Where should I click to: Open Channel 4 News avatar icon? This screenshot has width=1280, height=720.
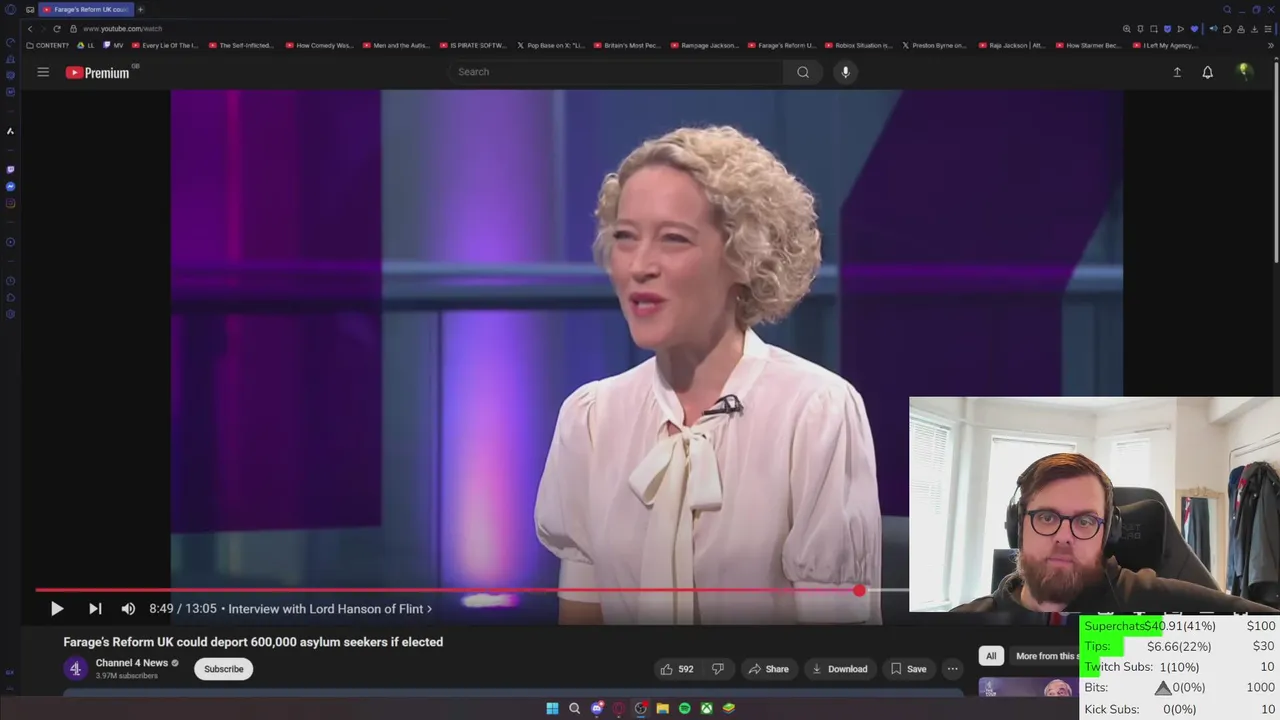(75, 669)
